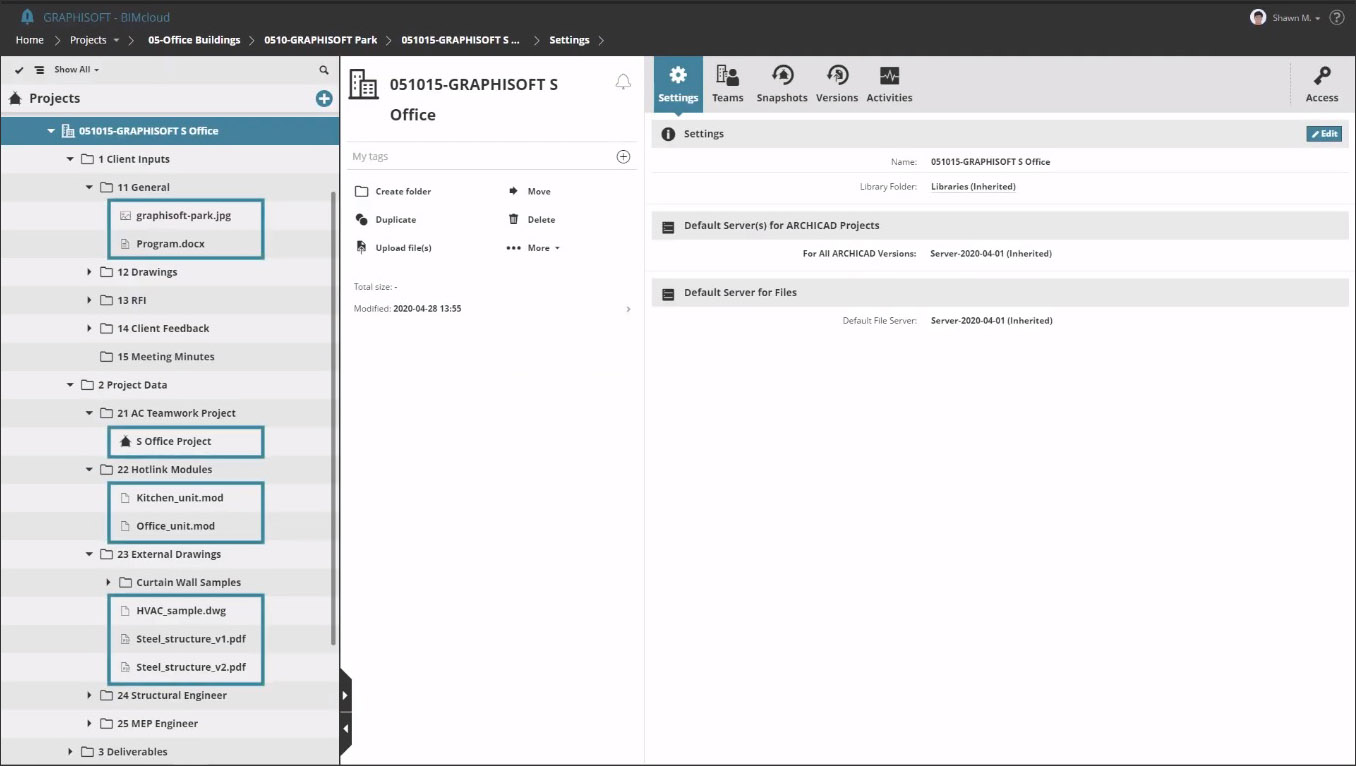This screenshot has height=766, width=1356.
Task: Open the Activities panel icon
Action: click(889, 77)
